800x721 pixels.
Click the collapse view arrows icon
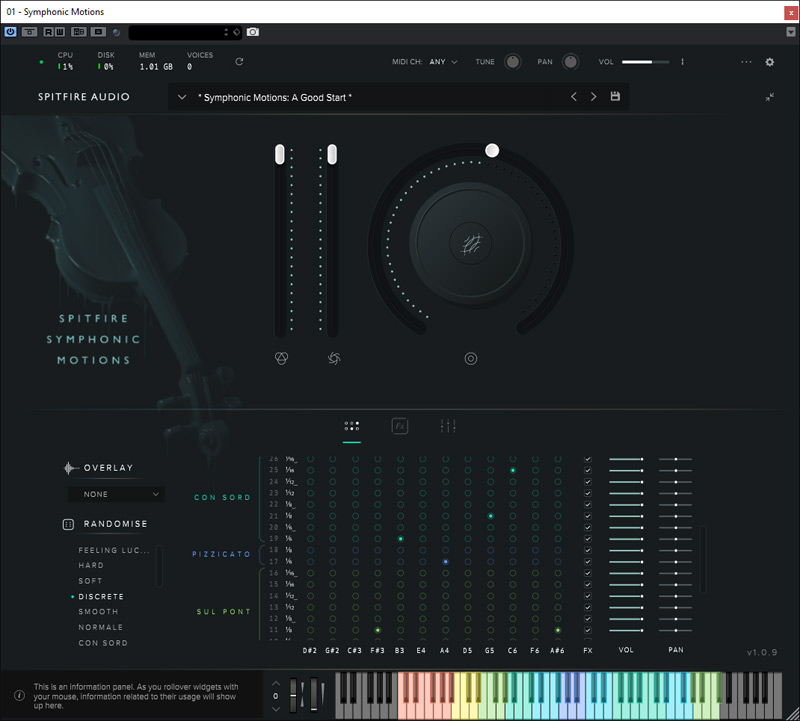(770, 97)
